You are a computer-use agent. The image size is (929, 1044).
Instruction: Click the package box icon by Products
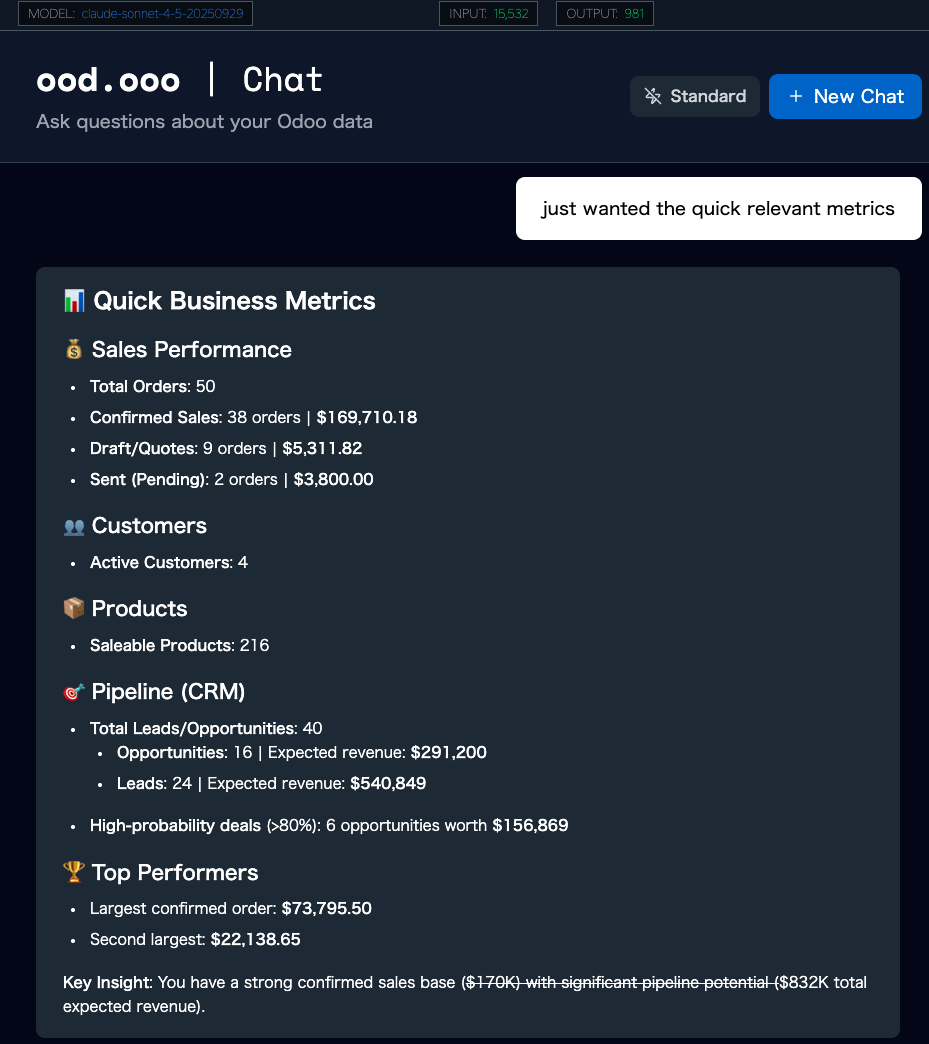[x=74, y=608]
